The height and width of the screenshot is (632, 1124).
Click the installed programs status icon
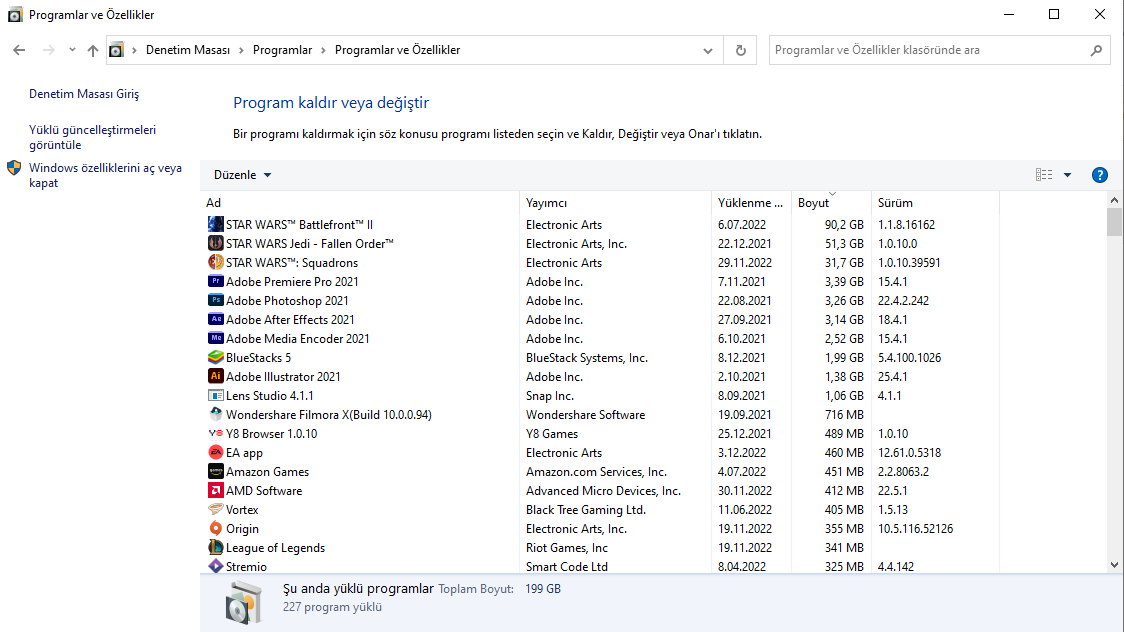243,602
